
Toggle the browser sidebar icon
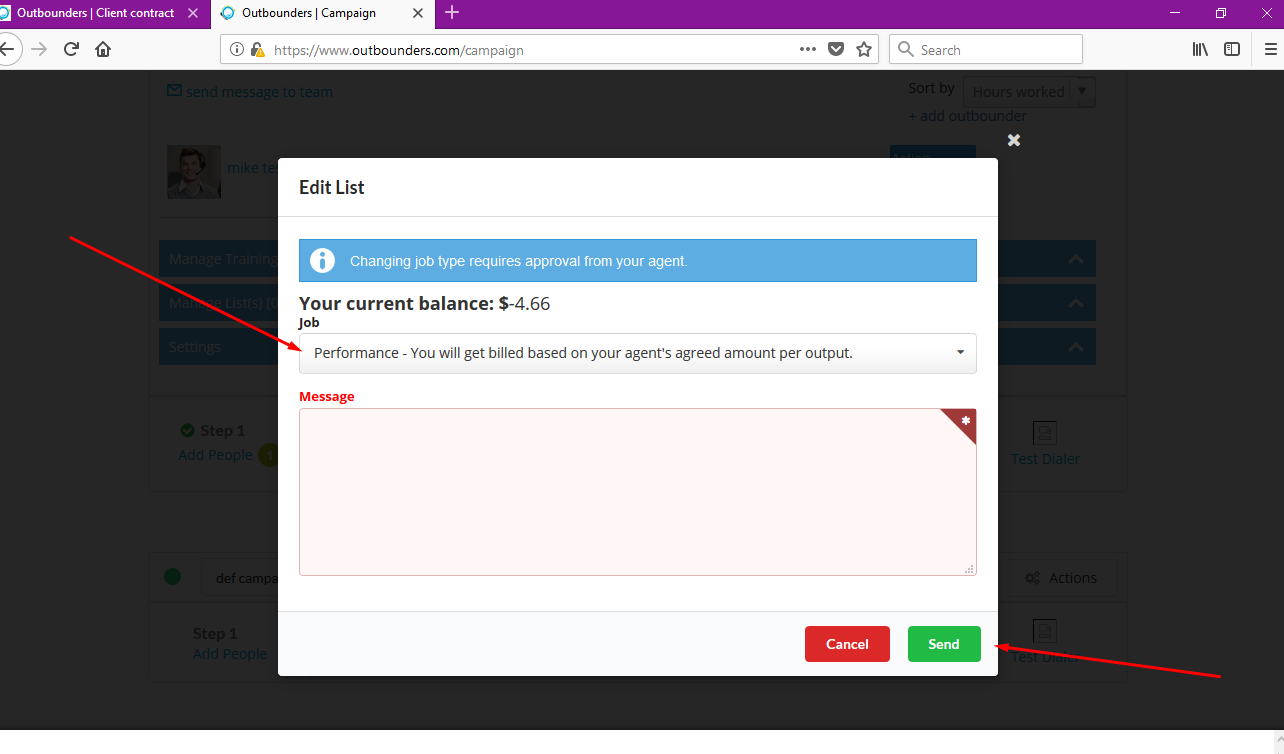tap(1232, 49)
